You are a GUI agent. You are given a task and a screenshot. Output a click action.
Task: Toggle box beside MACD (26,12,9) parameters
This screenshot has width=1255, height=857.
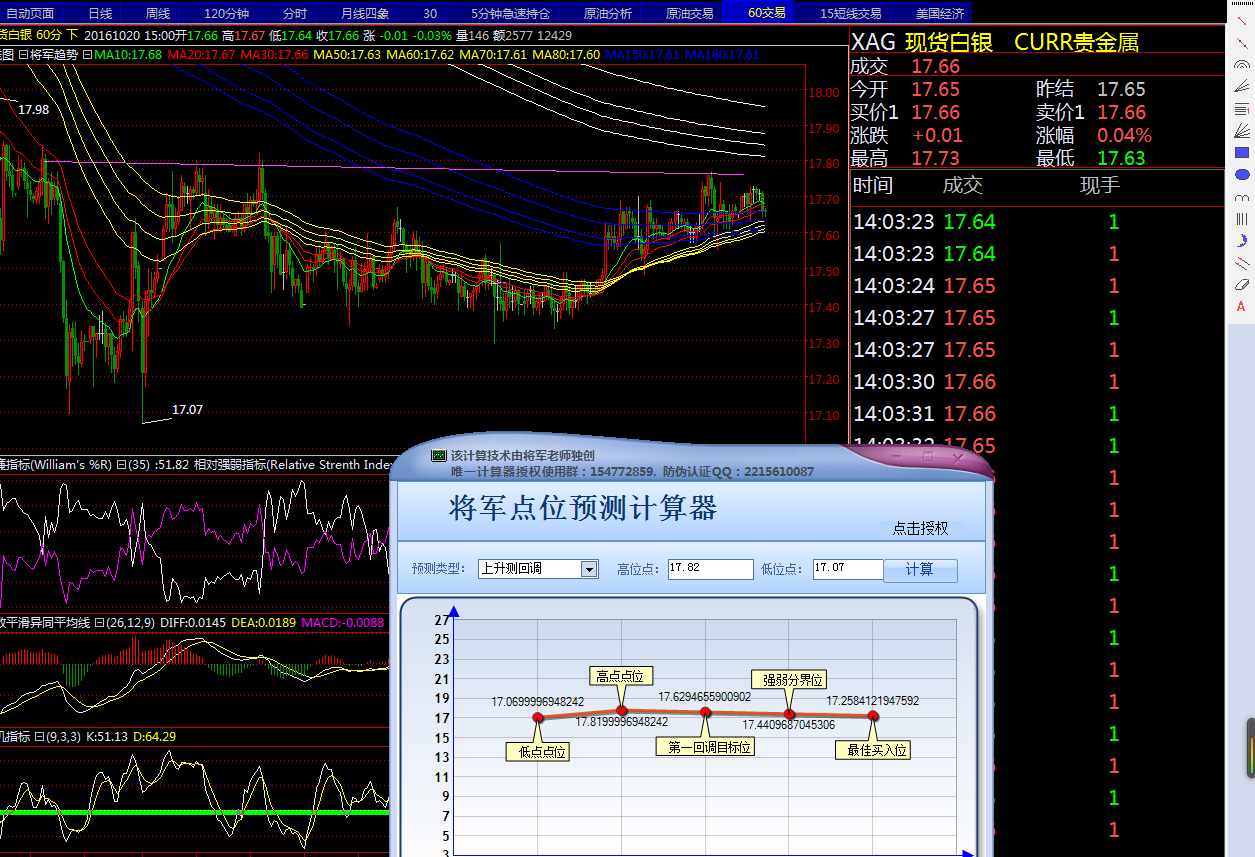coord(100,623)
